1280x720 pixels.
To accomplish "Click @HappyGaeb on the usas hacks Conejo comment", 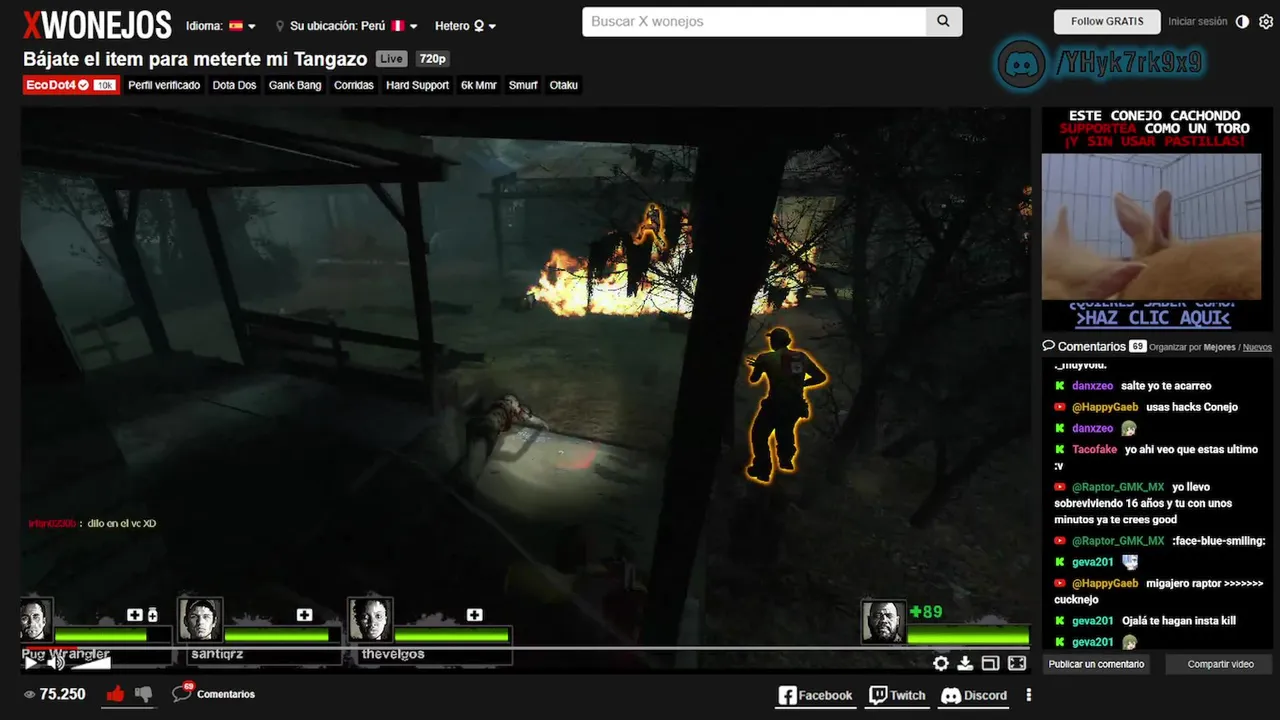I will coord(1105,407).
